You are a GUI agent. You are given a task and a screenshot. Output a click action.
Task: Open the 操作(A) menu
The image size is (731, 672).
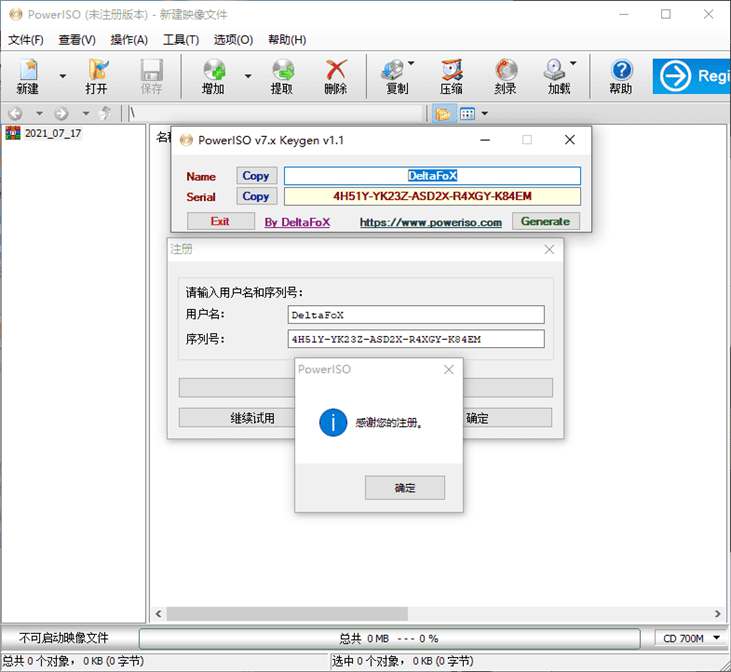coord(129,40)
